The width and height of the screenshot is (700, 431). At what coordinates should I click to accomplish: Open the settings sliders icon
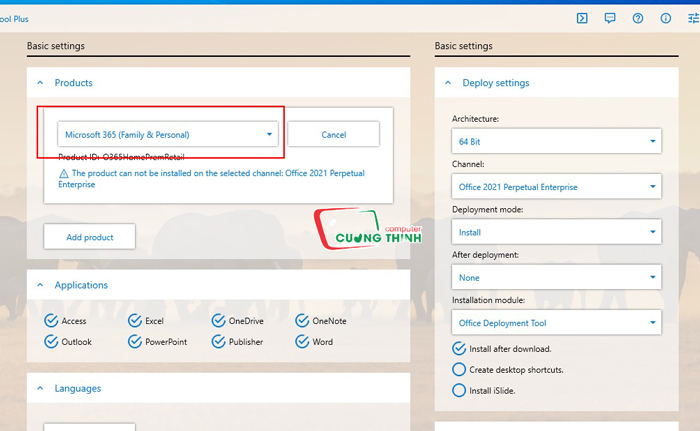(693, 18)
